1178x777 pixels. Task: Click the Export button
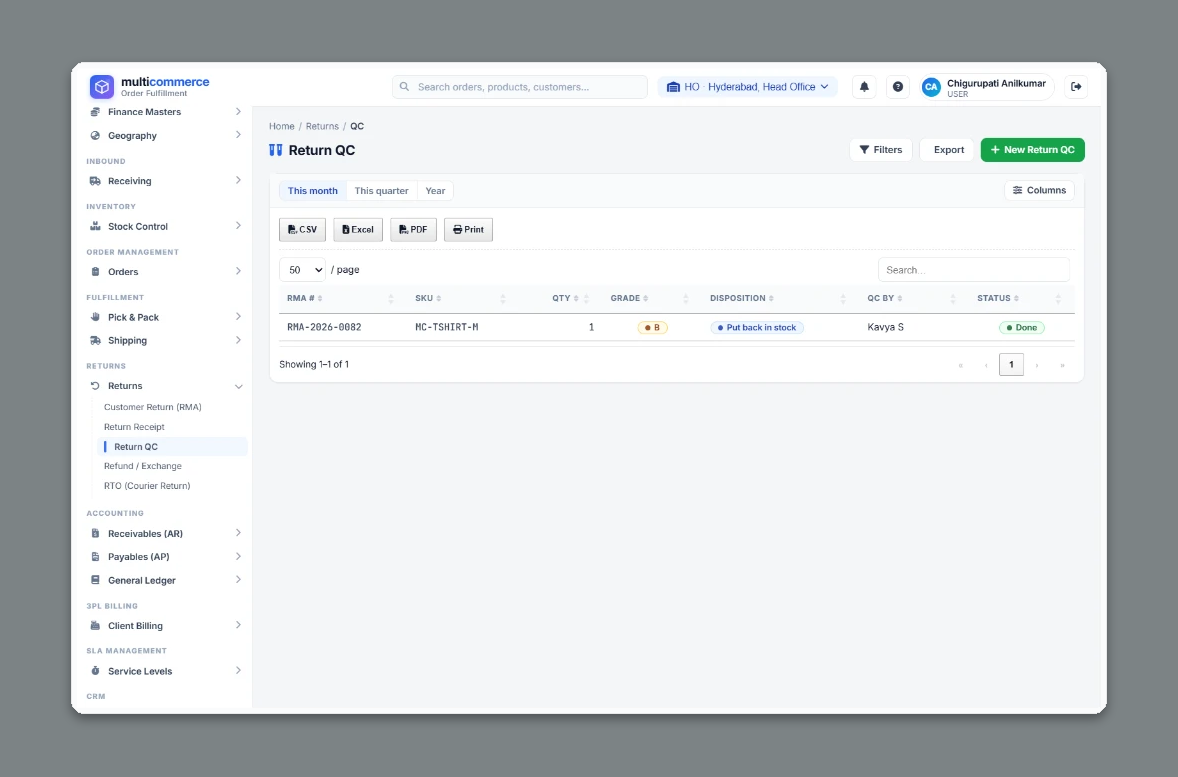(948, 150)
